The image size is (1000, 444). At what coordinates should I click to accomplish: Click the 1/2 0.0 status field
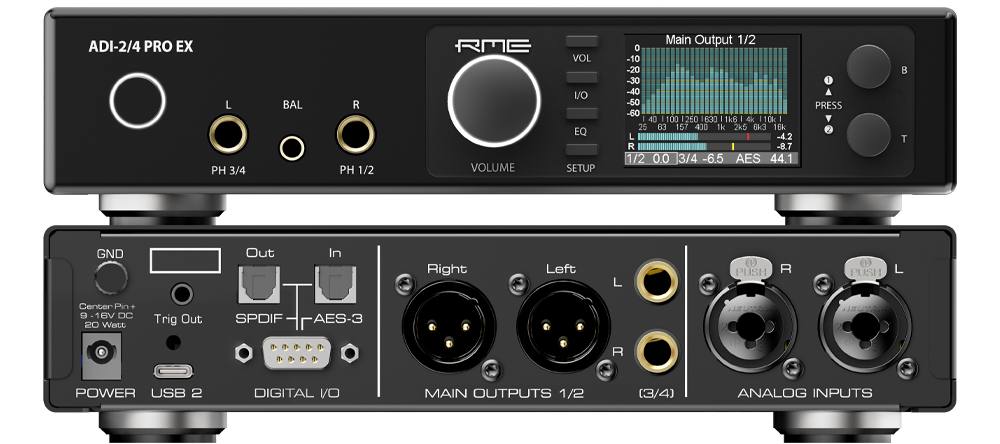649,158
